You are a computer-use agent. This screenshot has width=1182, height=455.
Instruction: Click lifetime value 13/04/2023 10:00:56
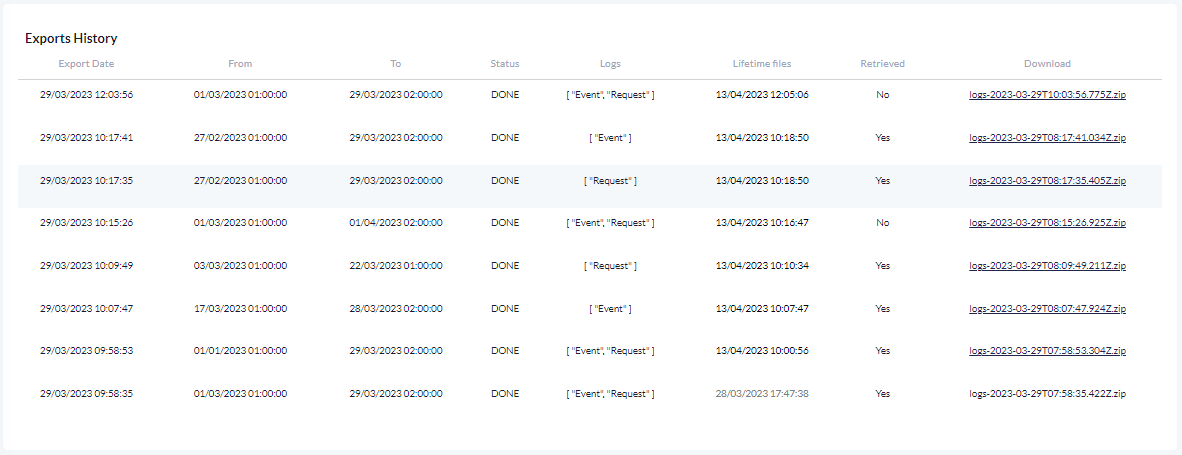(x=762, y=351)
